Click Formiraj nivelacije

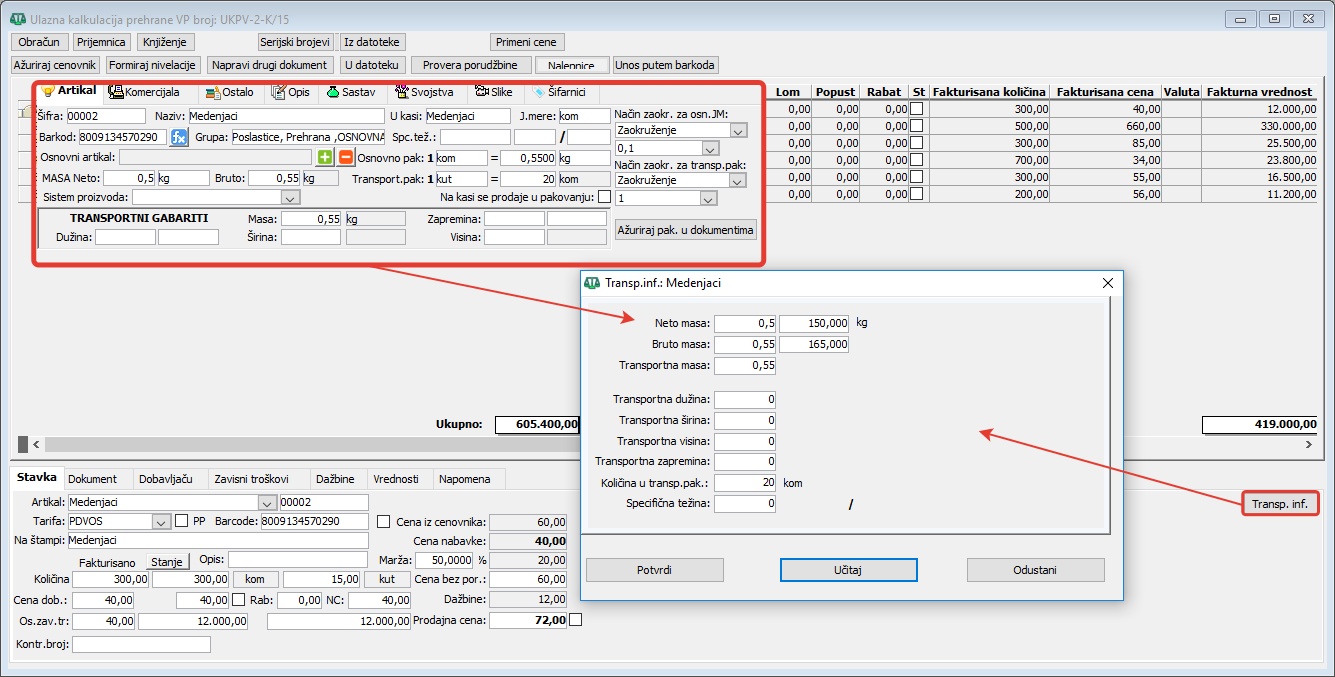click(153, 65)
